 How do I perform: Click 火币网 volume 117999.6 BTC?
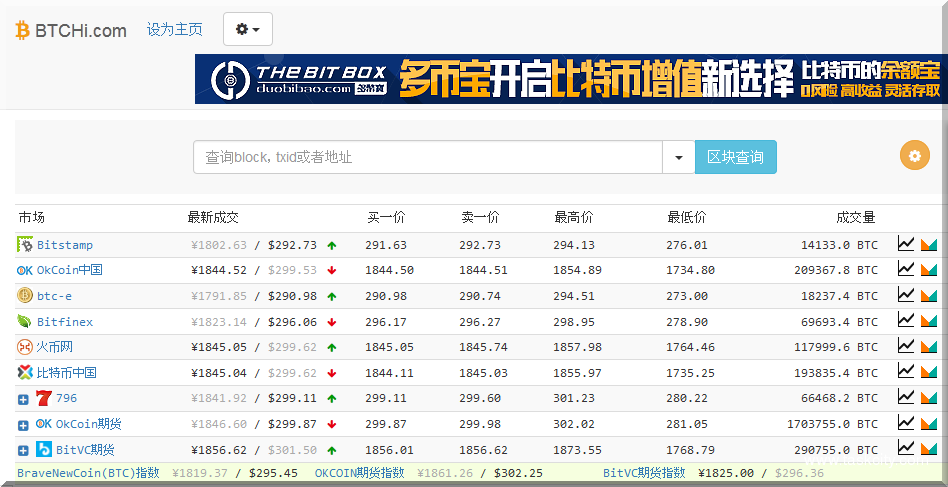tap(836, 347)
